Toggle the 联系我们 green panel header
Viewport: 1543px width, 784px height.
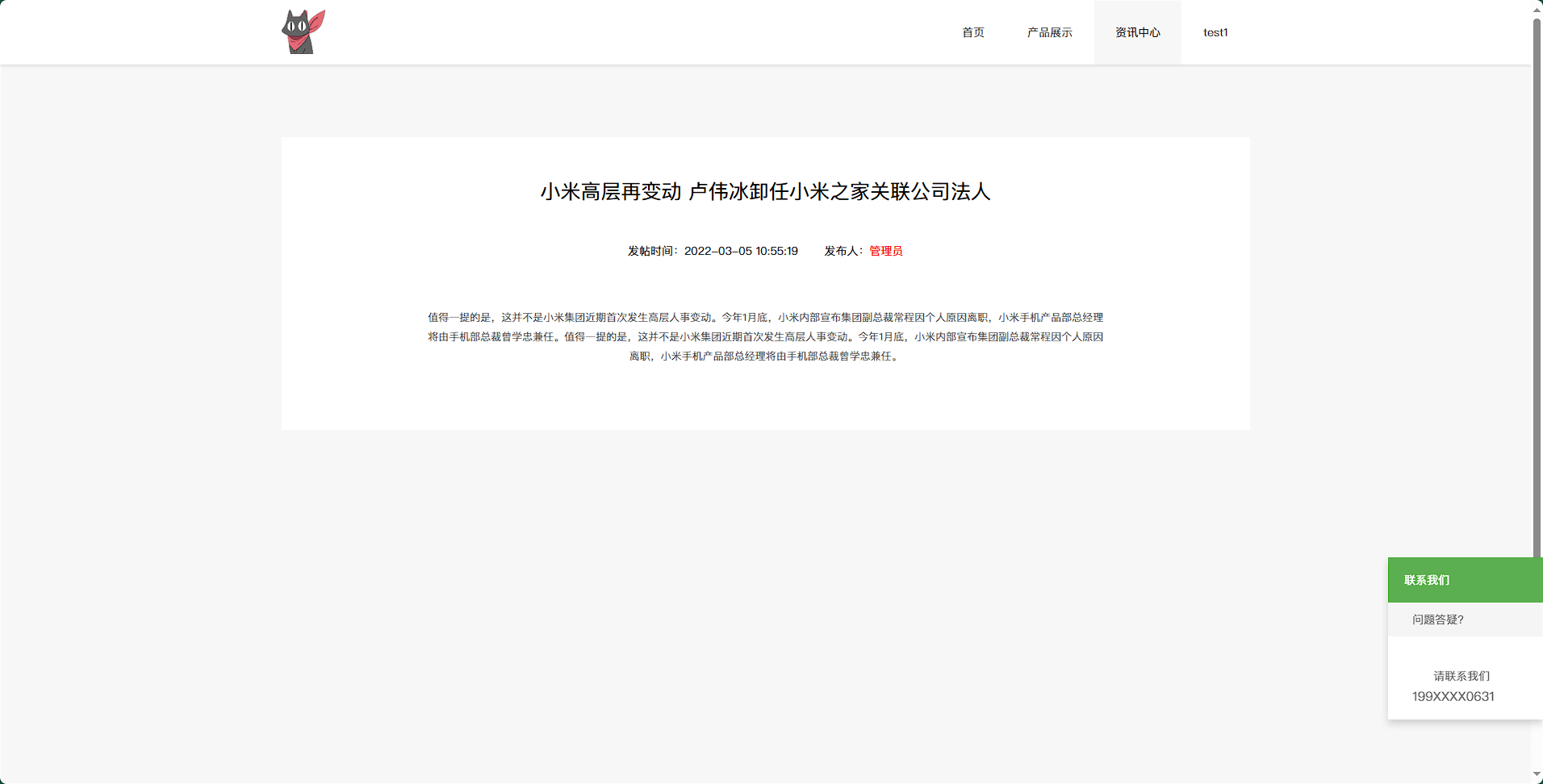[x=1466, y=580]
